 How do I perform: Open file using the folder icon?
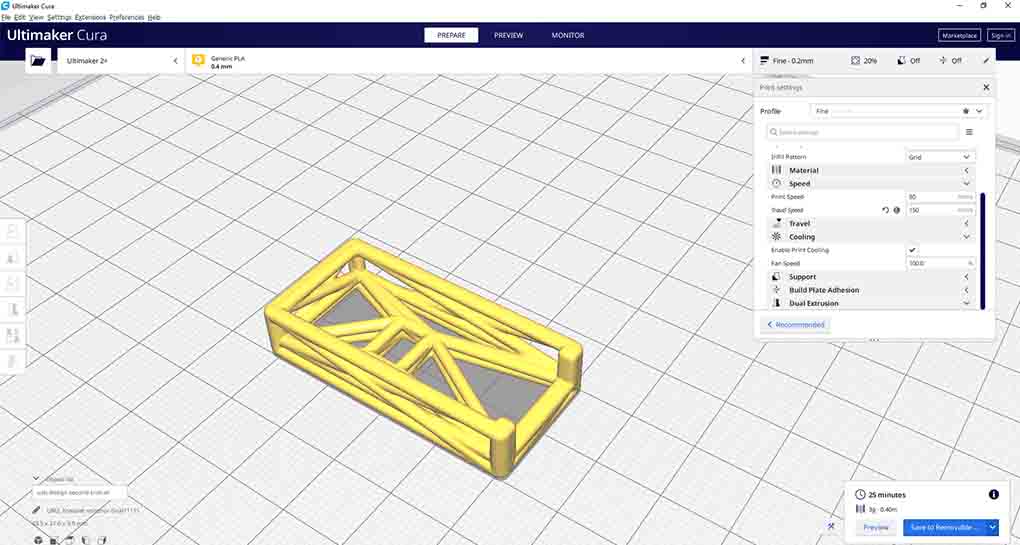coord(38,60)
